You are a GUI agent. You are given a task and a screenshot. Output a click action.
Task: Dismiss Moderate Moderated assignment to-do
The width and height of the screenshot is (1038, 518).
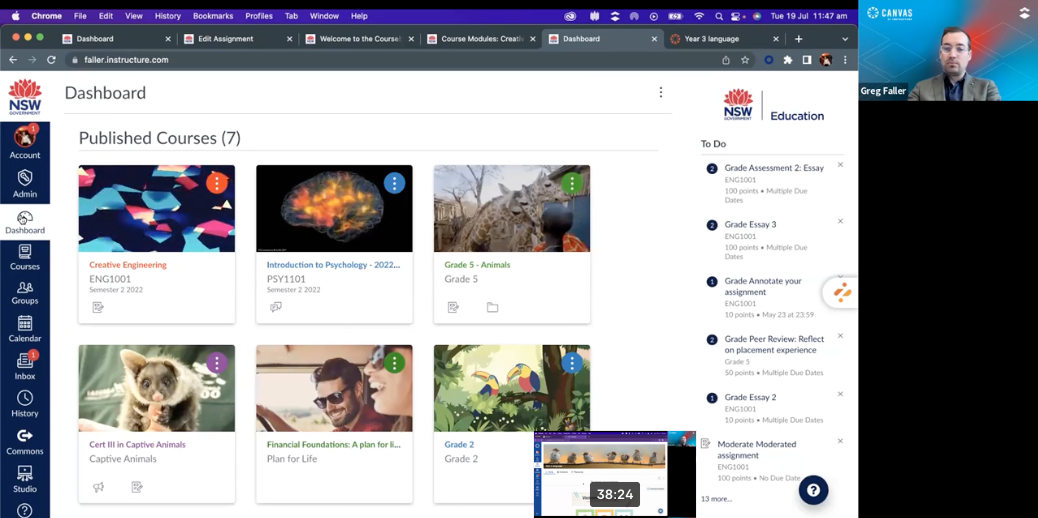tap(840, 441)
